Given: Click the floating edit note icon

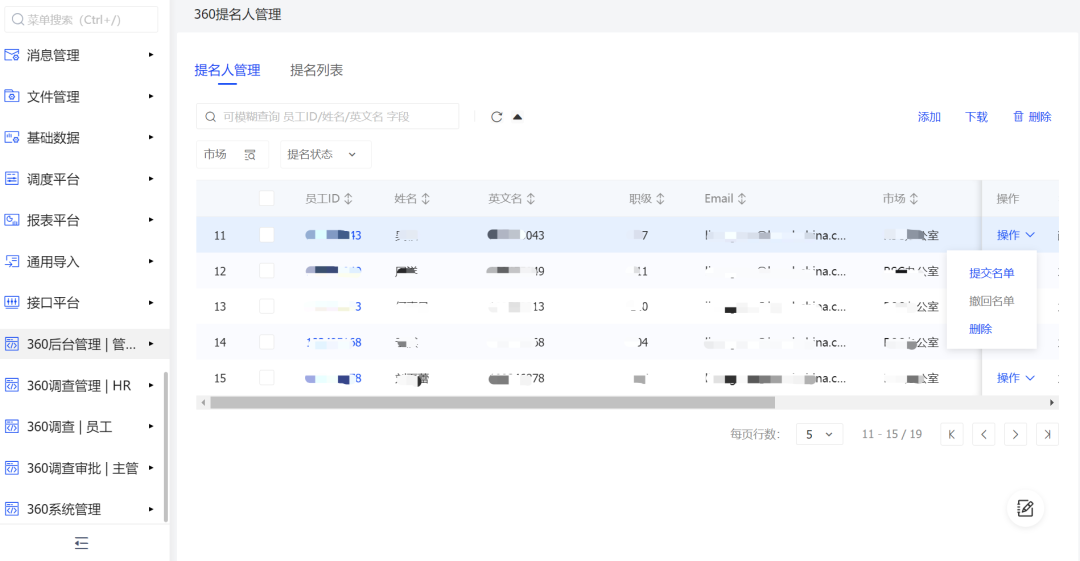Looking at the screenshot, I should 1025,508.
